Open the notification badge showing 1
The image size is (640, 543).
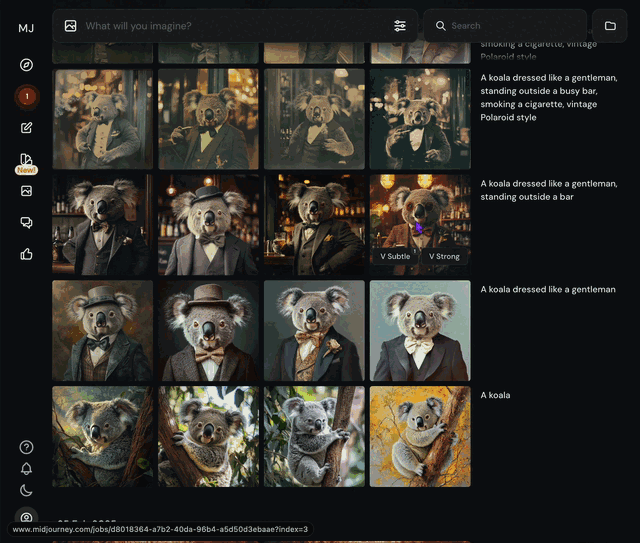point(27,97)
